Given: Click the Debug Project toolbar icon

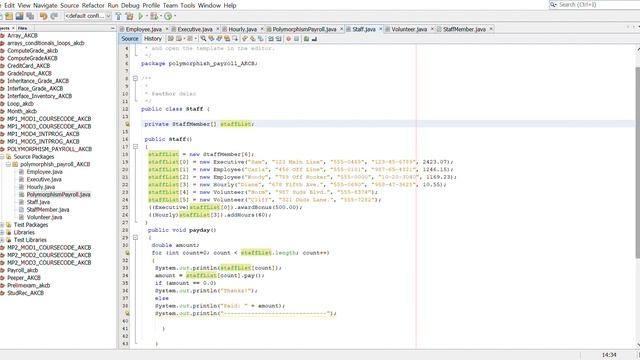Looking at the screenshot, I should point(154,16).
